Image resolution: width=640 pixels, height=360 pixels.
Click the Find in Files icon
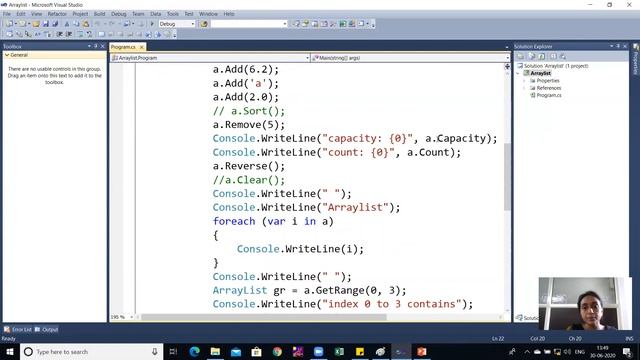(x=204, y=24)
